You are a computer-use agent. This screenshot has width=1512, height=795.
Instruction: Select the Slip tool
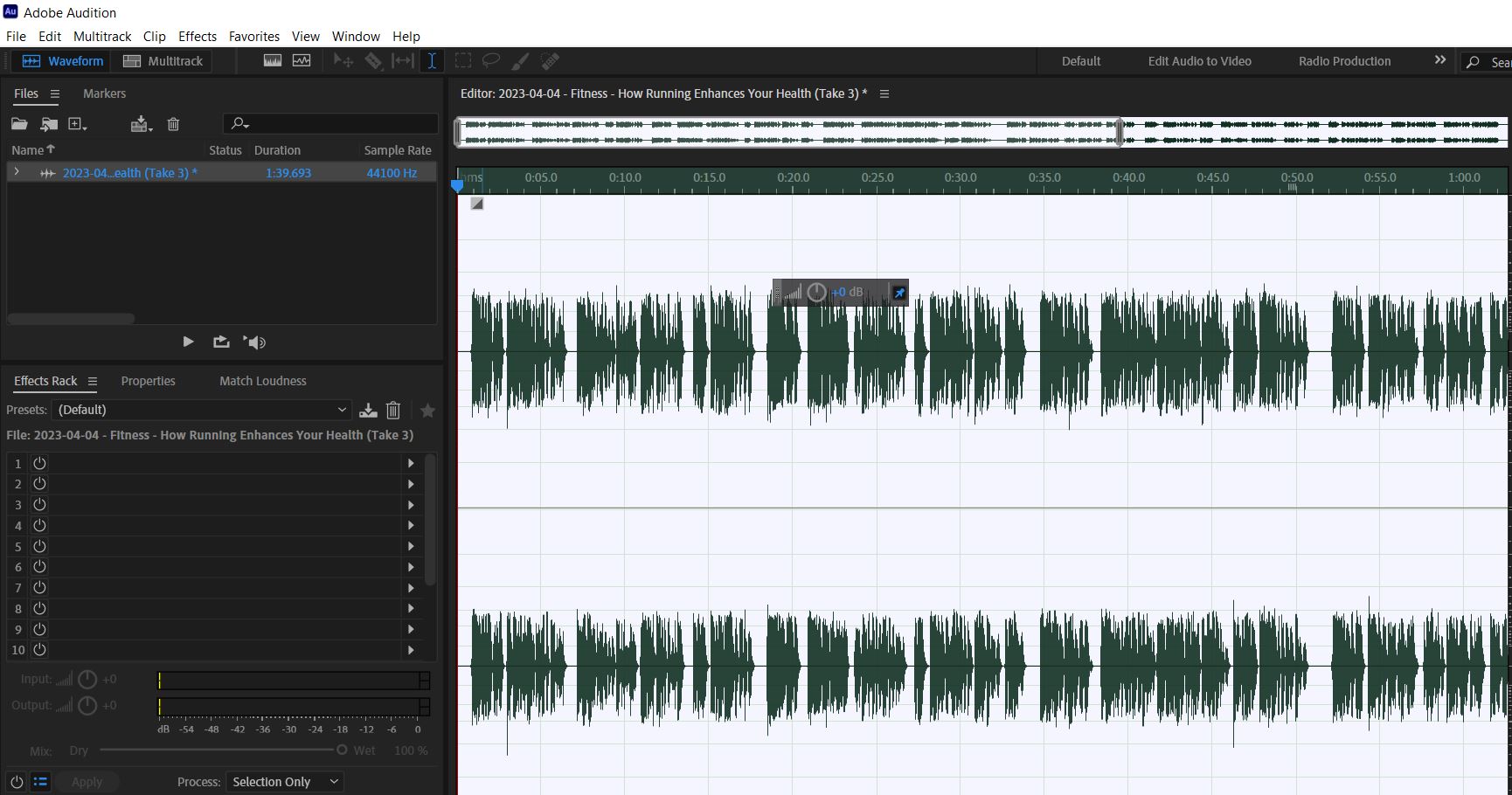point(403,61)
